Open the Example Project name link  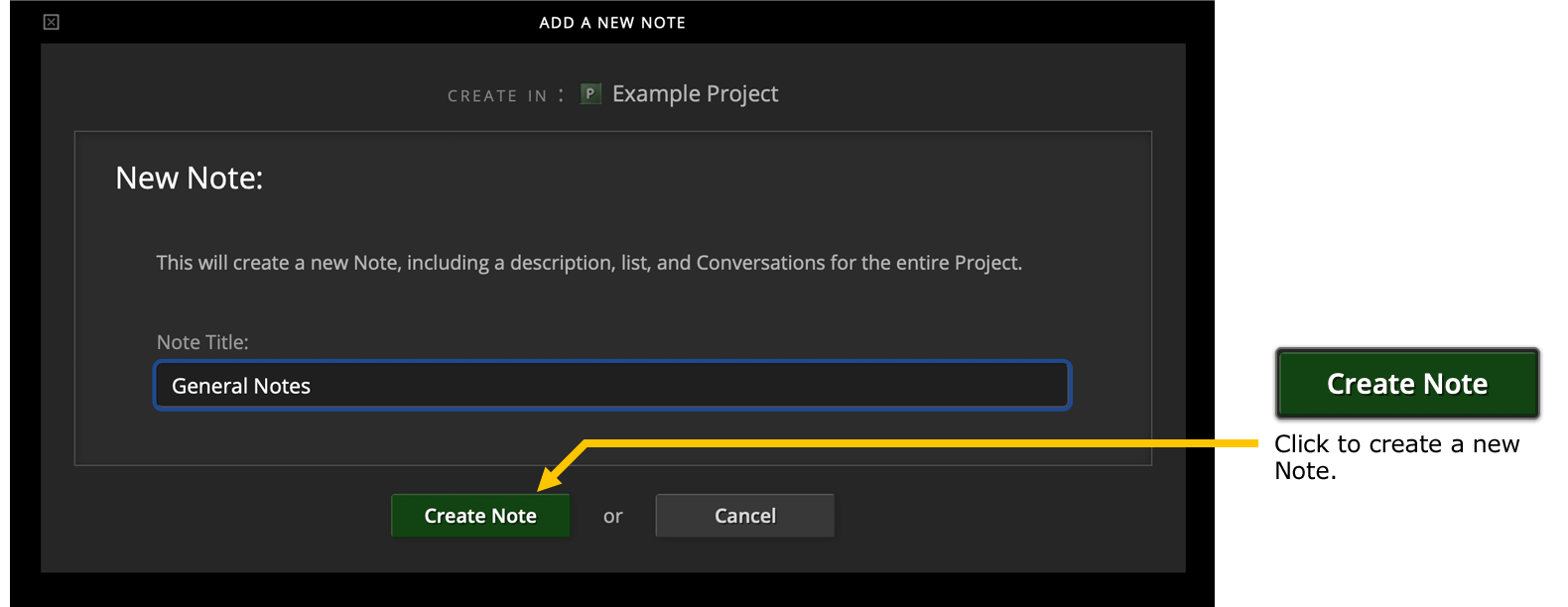[695, 94]
